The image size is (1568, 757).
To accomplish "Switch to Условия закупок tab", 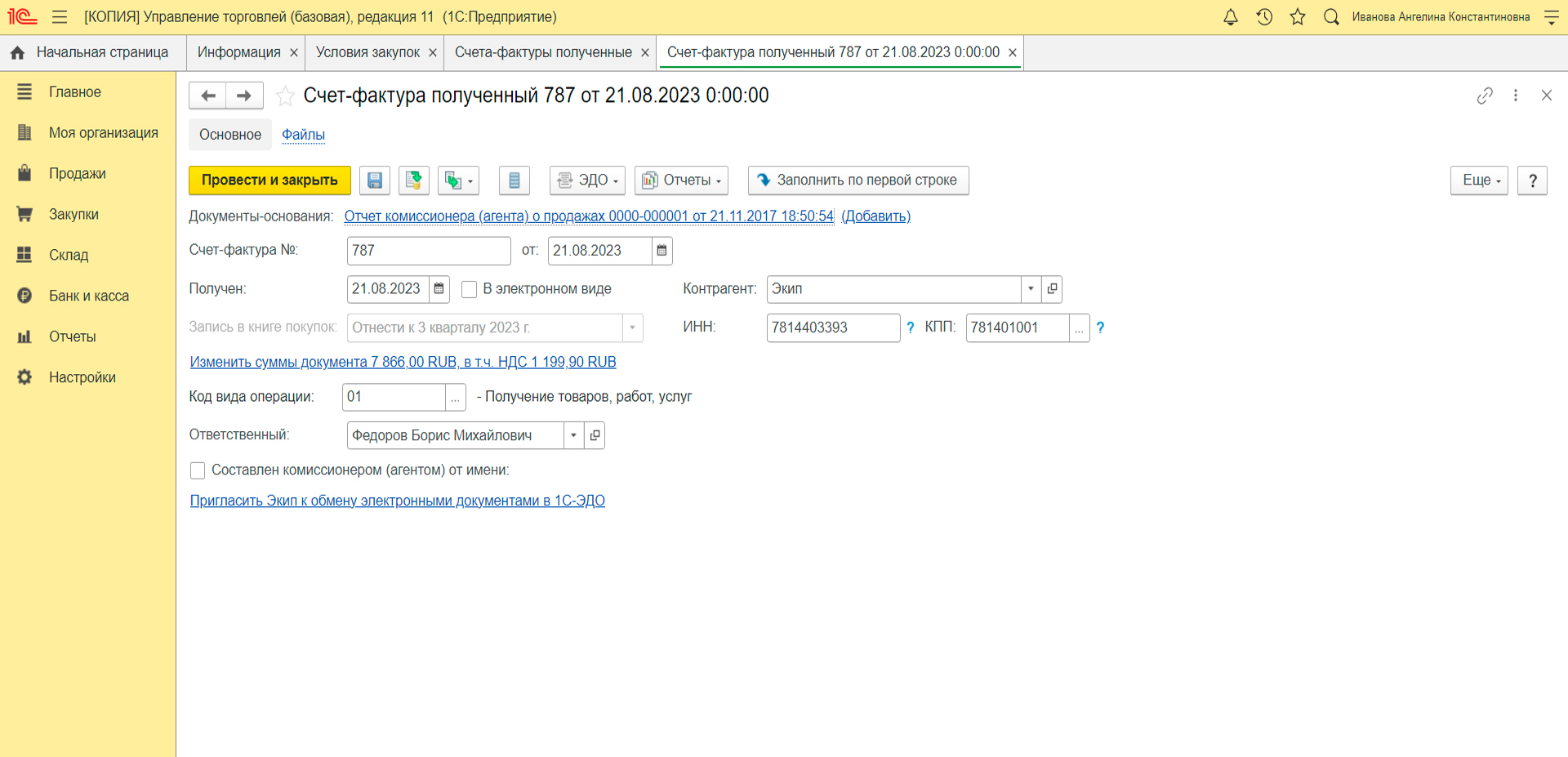I will click(x=367, y=53).
